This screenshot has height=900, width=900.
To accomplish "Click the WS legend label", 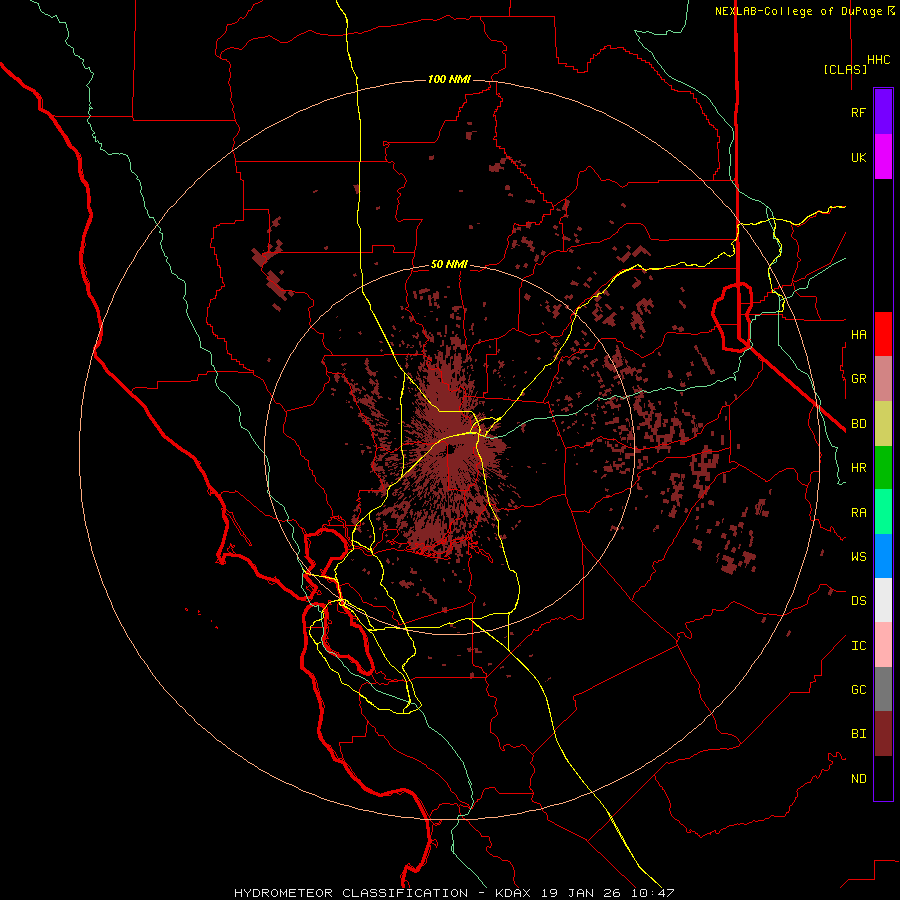I will pyautogui.click(x=858, y=556).
